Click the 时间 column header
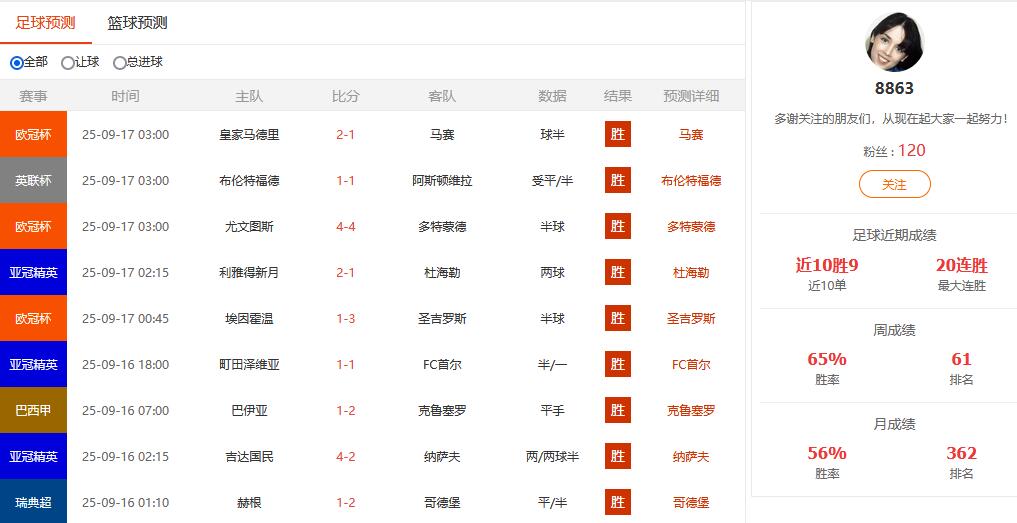Screen dimensions: 1017x523 (x=125, y=96)
